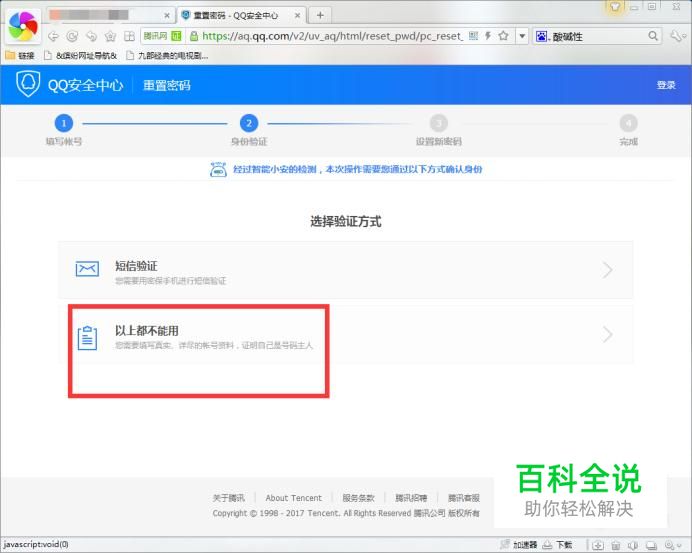The height and width of the screenshot is (553, 692).
Task: Select the 短信验证 option
Action: (346, 270)
